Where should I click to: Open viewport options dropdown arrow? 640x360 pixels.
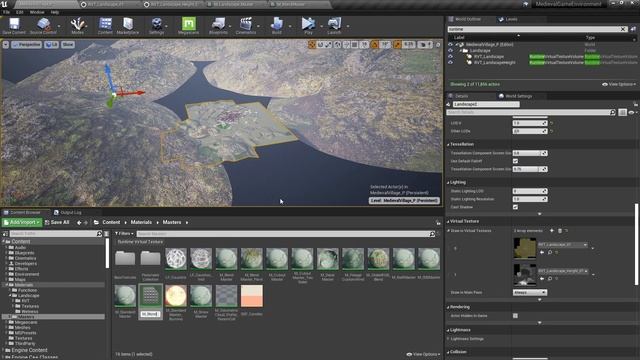coord(6,44)
